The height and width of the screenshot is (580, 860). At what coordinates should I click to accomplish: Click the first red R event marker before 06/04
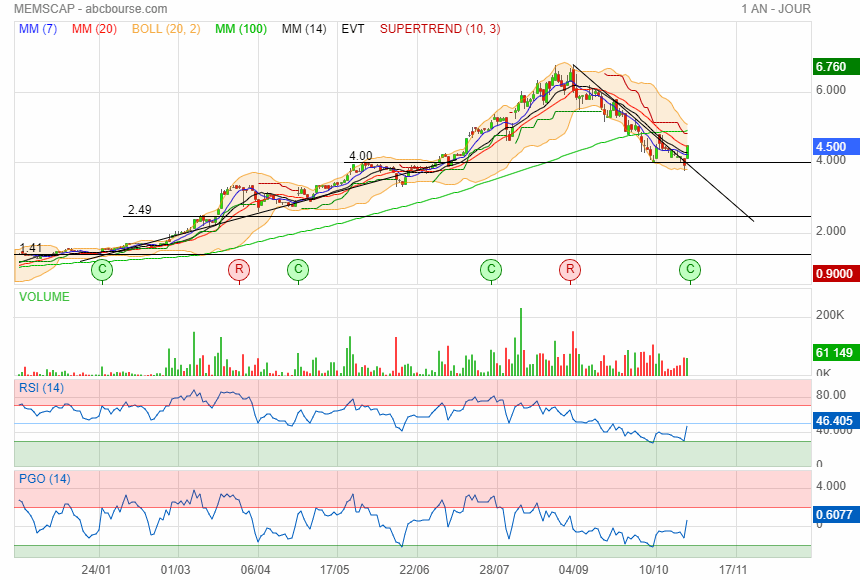pos(239,269)
